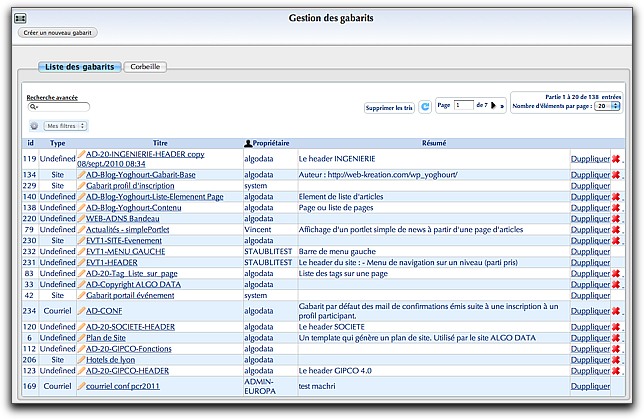Image resolution: width=644 pixels, height=419 pixels.
Task: Click Créer un nouveau gabarit button
Action: coord(58,32)
